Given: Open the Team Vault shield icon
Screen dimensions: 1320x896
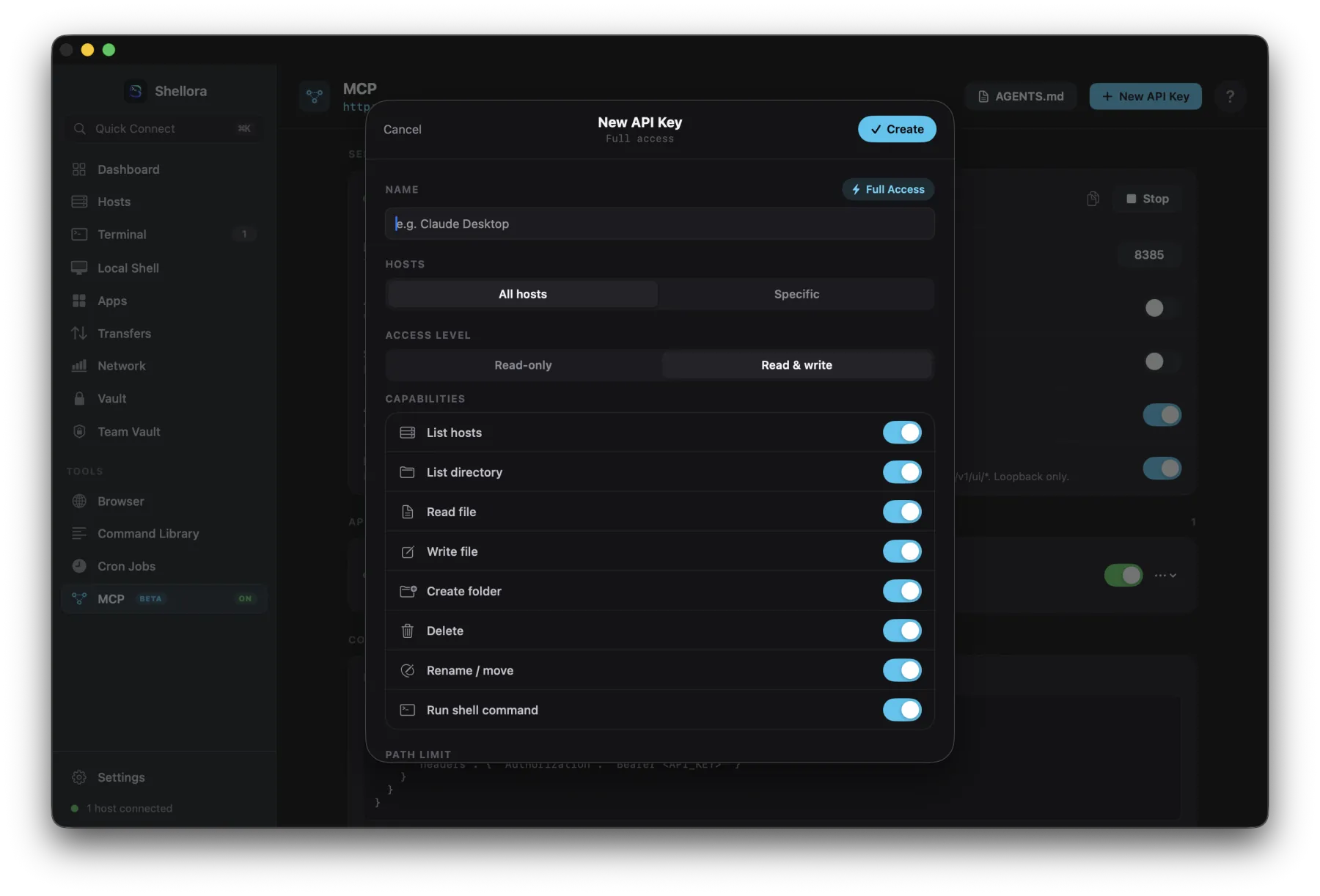Looking at the screenshot, I should [79, 431].
